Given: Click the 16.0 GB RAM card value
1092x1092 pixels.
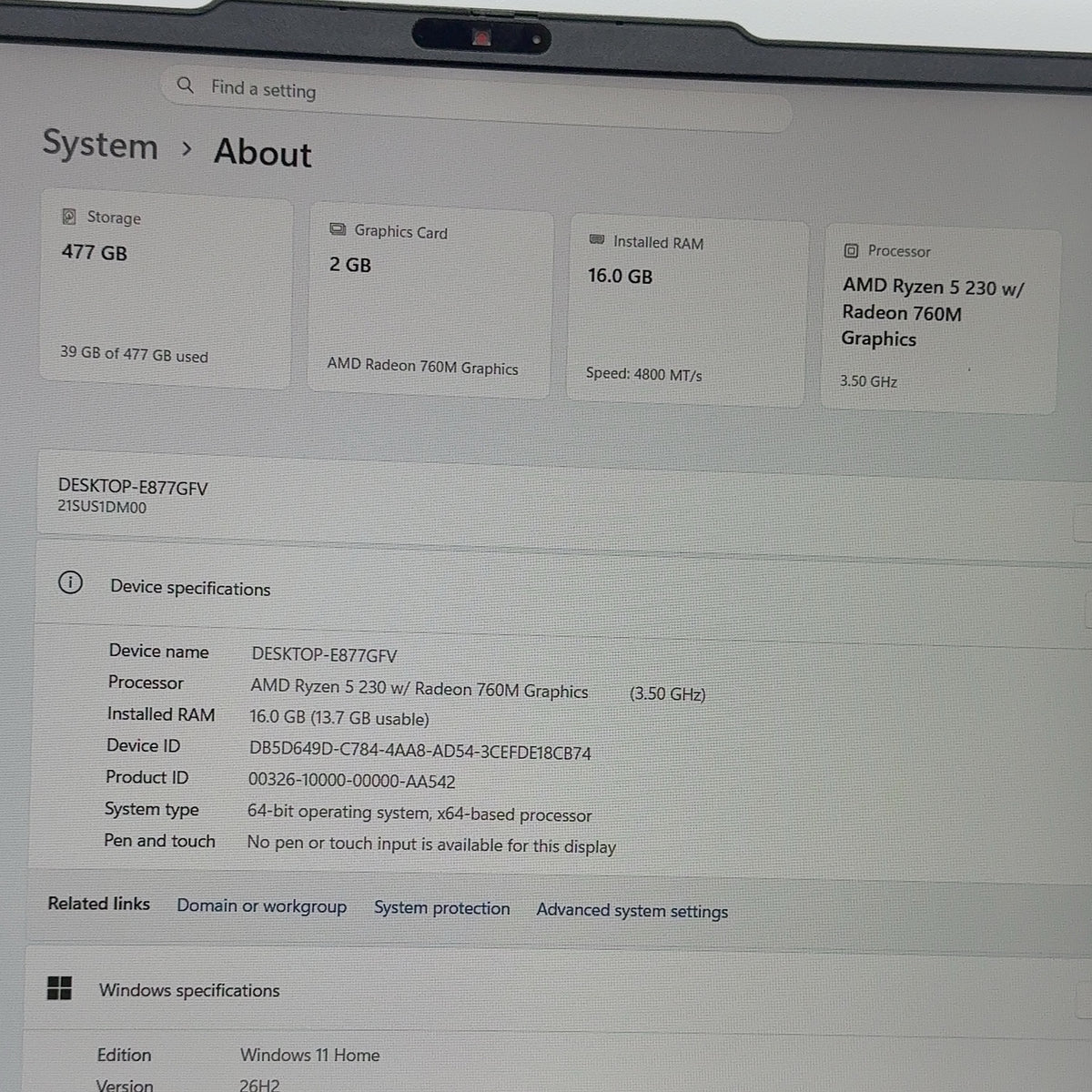Looking at the screenshot, I should tap(620, 276).
